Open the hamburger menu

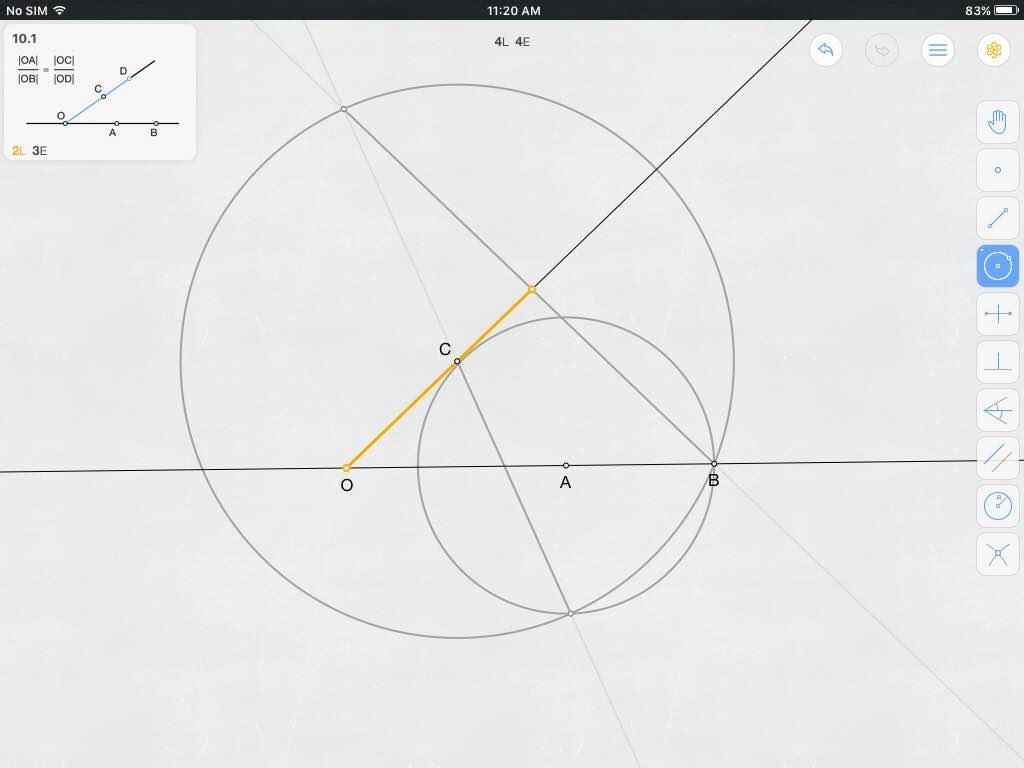click(937, 50)
